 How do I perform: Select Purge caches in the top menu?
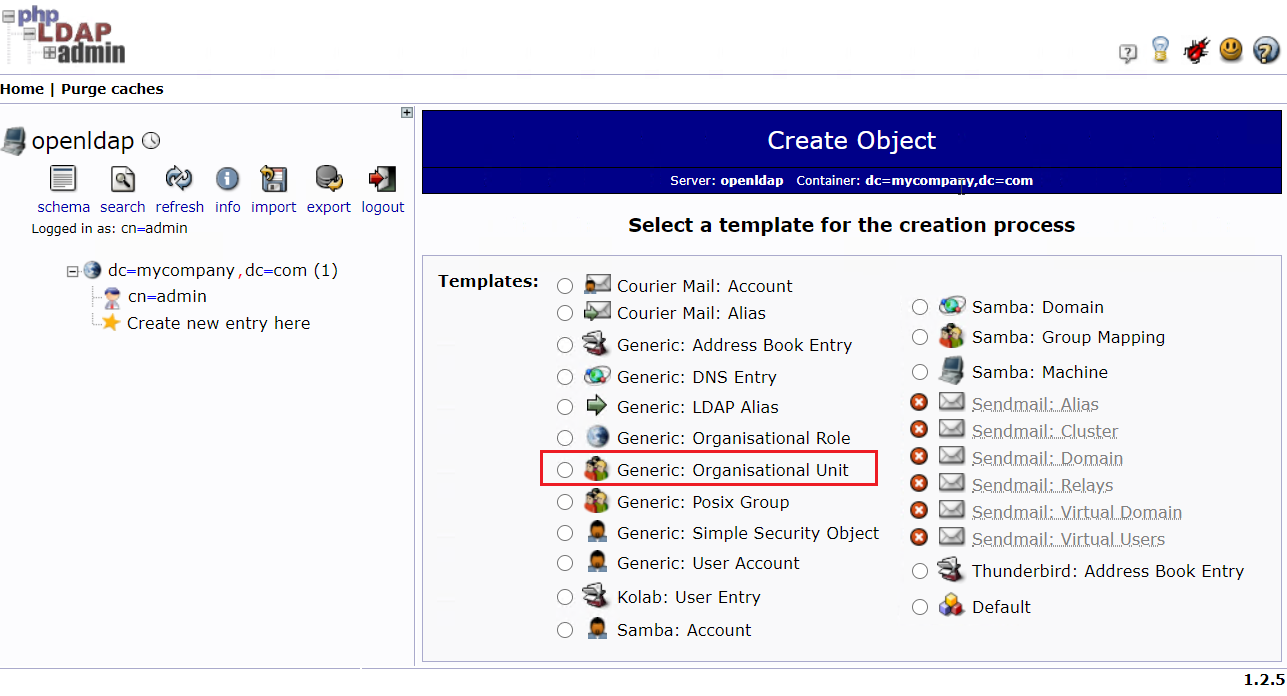tap(112, 89)
